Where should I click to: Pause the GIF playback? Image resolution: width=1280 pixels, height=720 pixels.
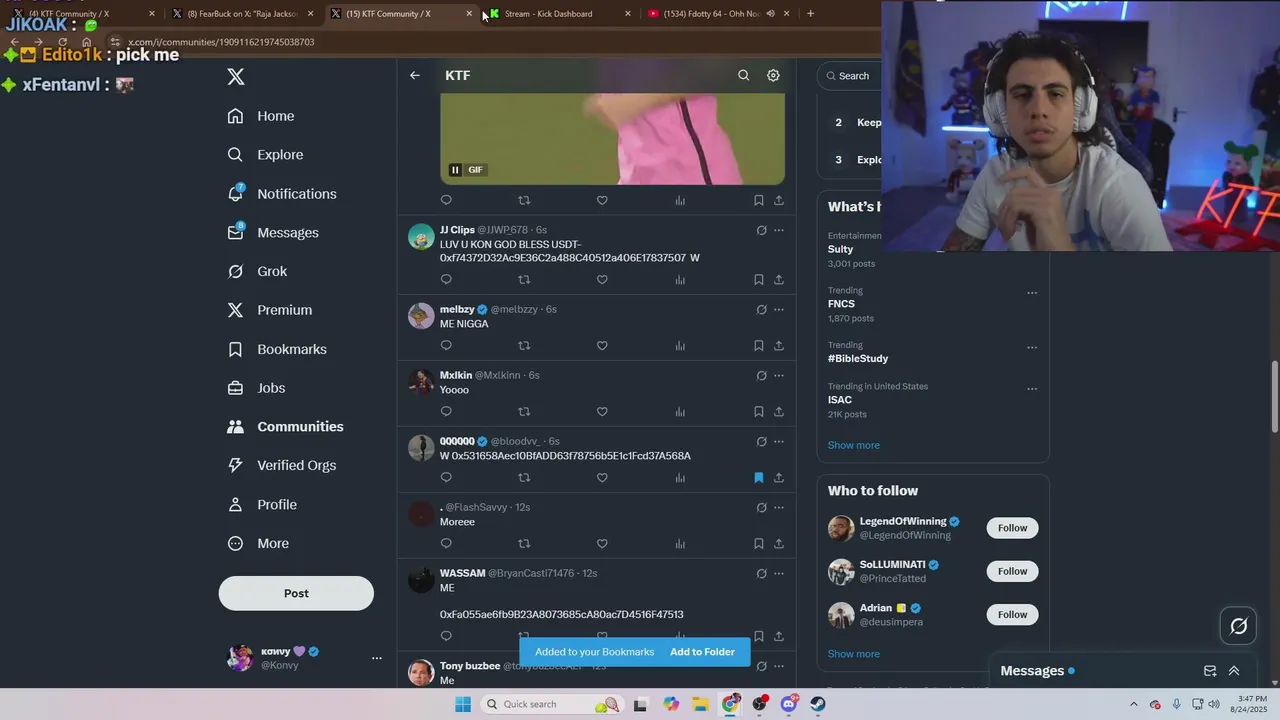[455, 170]
